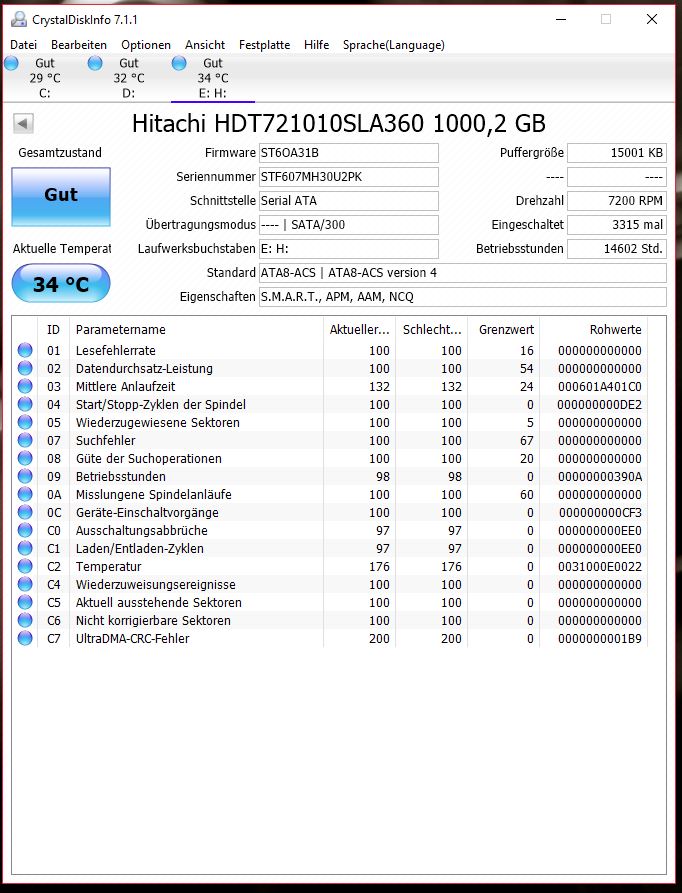
Task: Click status icon of Start/Stopp-Zyklen der Spindel row
Action: coord(25,404)
